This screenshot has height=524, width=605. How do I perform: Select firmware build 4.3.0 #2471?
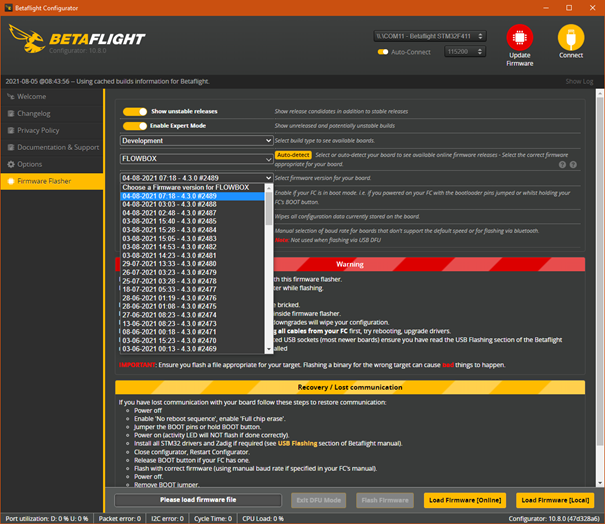click(193, 332)
